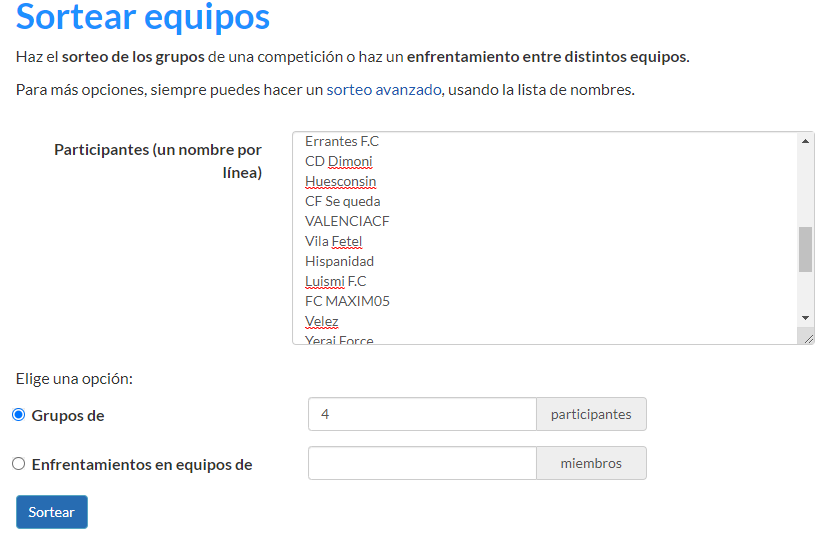Click the scroll up arrow in participants list
Image resolution: width=827 pixels, height=545 pixels.
(x=806, y=141)
